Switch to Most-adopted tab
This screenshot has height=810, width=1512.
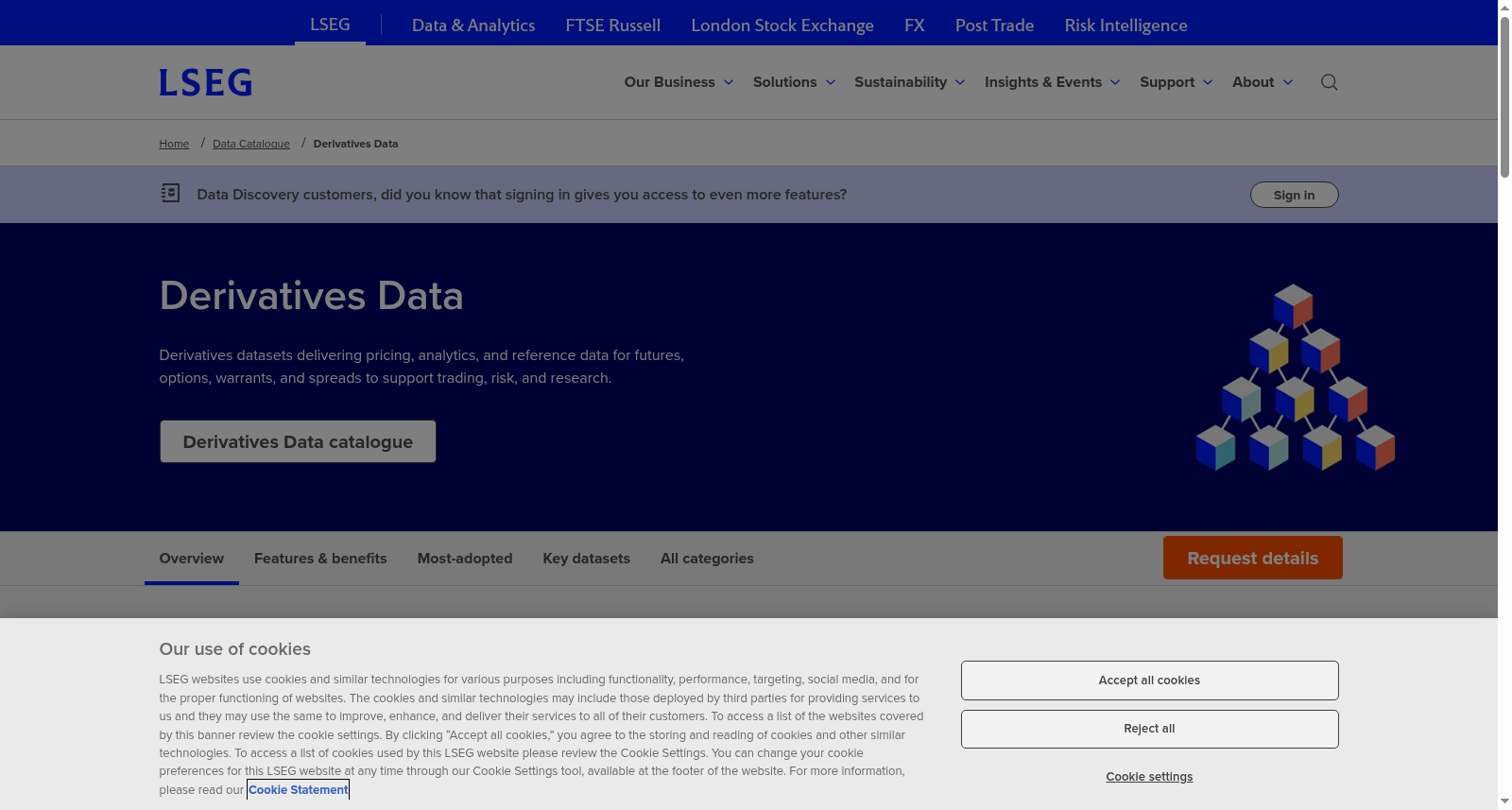tap(465, 559)
